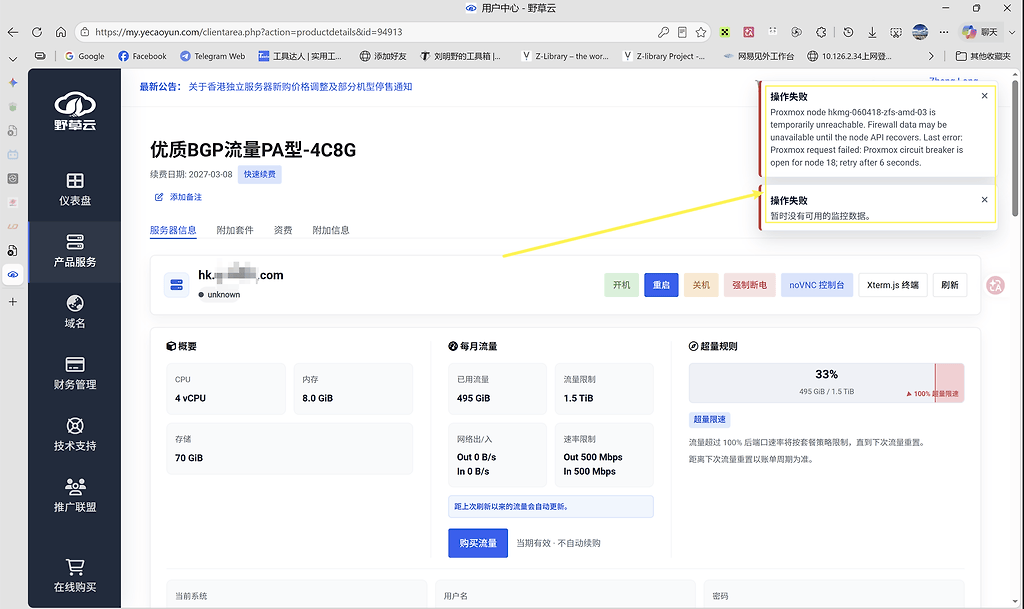Screen dimensions: 1024x609
Task: Click the 4 vCPU value
Action: [190, 398]
